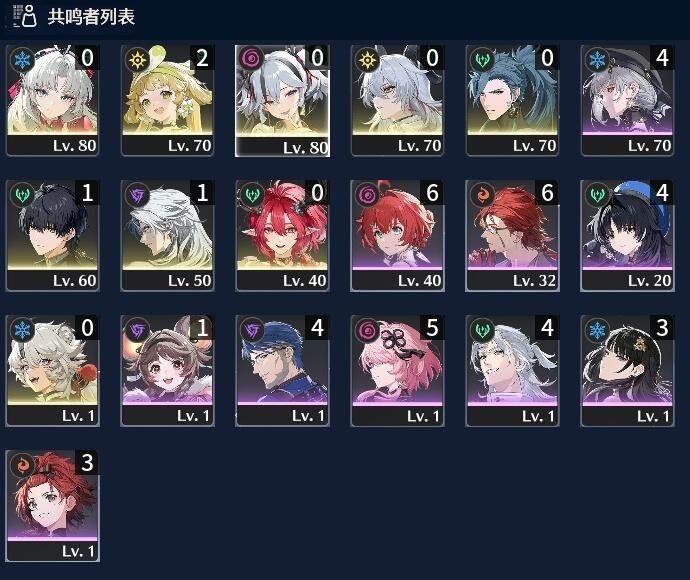Screen dimensions: 690x580
Task: Select the blue-haired Lv. 70 aero character
Action: coord(512,100)
